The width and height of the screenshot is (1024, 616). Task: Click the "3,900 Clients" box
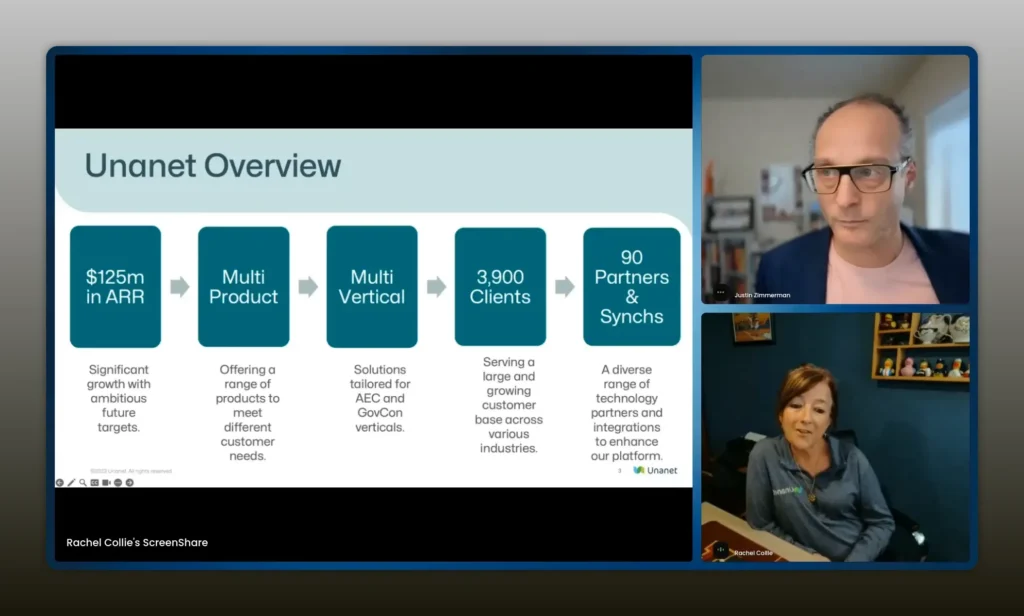500,287
